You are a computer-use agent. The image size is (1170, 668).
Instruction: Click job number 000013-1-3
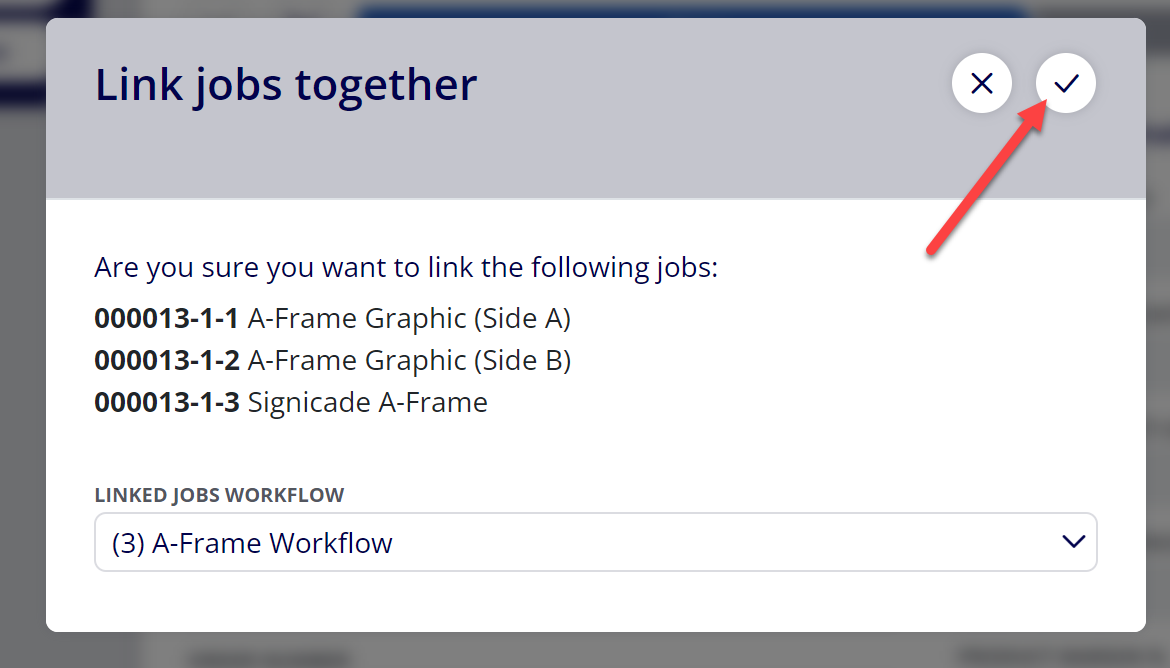point(166,402)
